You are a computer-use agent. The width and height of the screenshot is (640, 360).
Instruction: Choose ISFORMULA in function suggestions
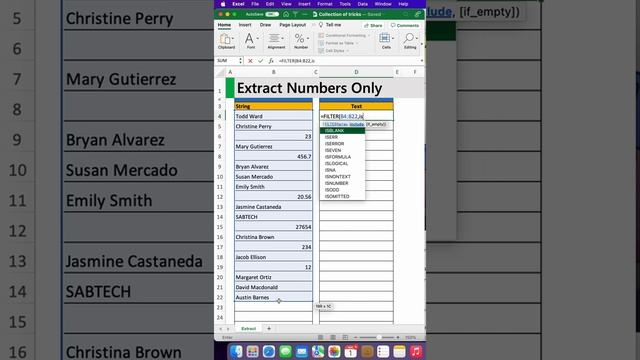tap(342, 157)
